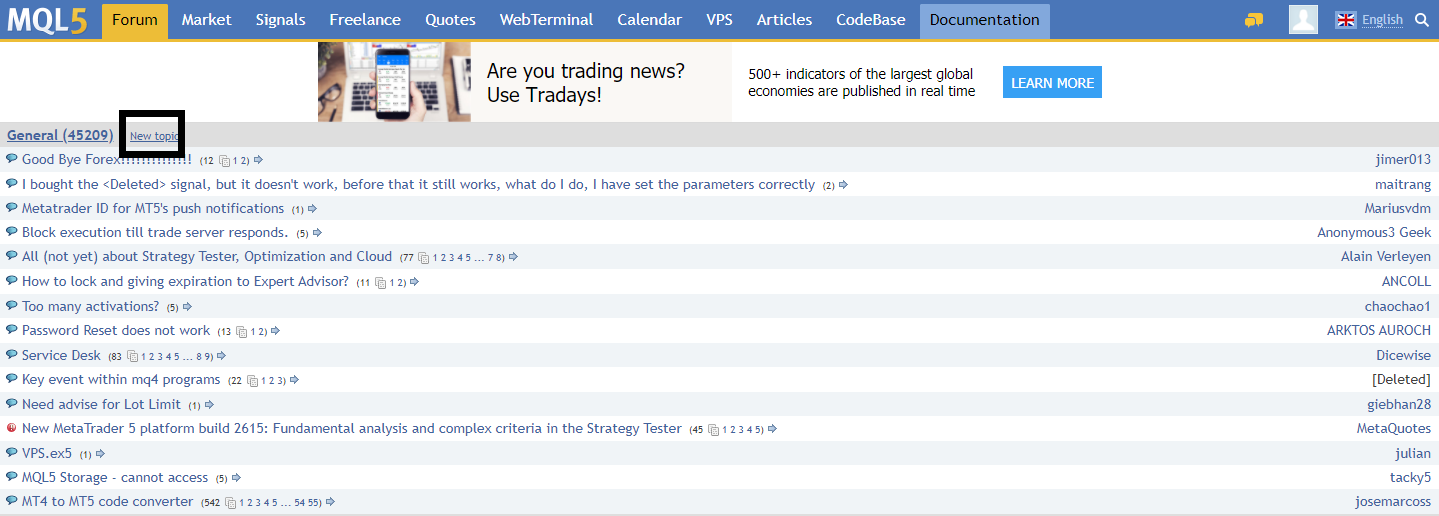
Task: Click speech bubble icon beside Good Bye Forex
Action: [x=12, y=159]
